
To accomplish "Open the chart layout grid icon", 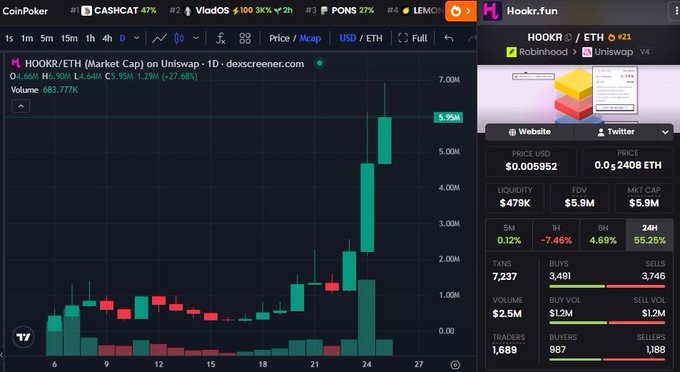I will tap(245, 39).
